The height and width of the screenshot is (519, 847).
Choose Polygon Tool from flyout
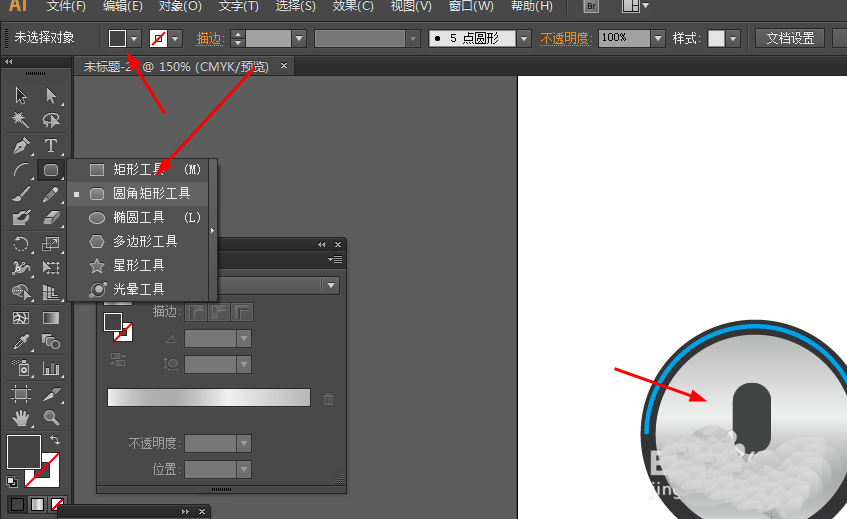[x=139, y=241]
